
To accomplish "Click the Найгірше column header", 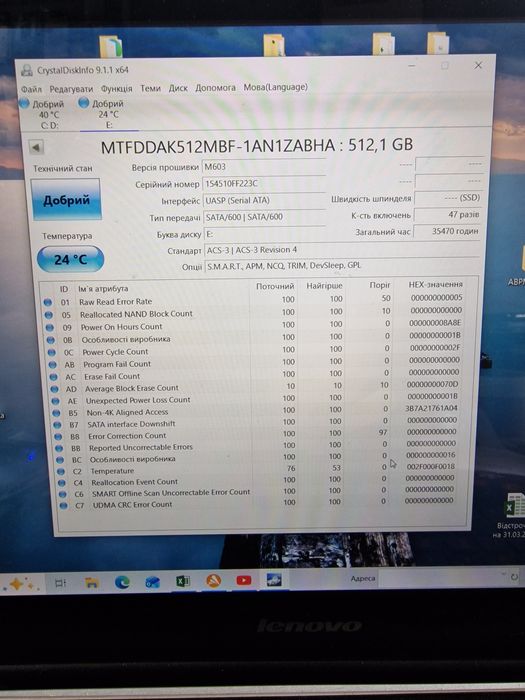I will [324, 286].
